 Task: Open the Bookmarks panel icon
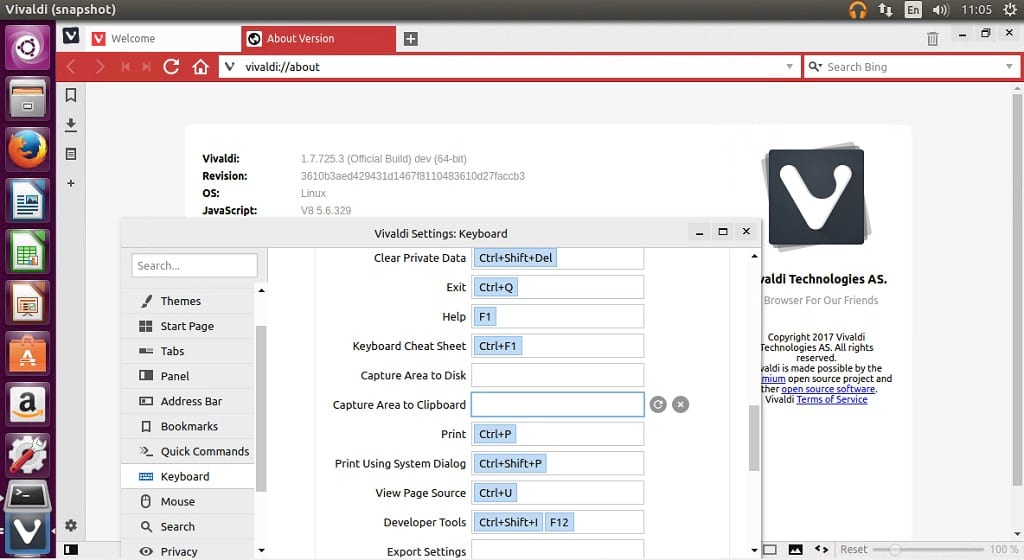pyautogui.click(x=71, y=96)
